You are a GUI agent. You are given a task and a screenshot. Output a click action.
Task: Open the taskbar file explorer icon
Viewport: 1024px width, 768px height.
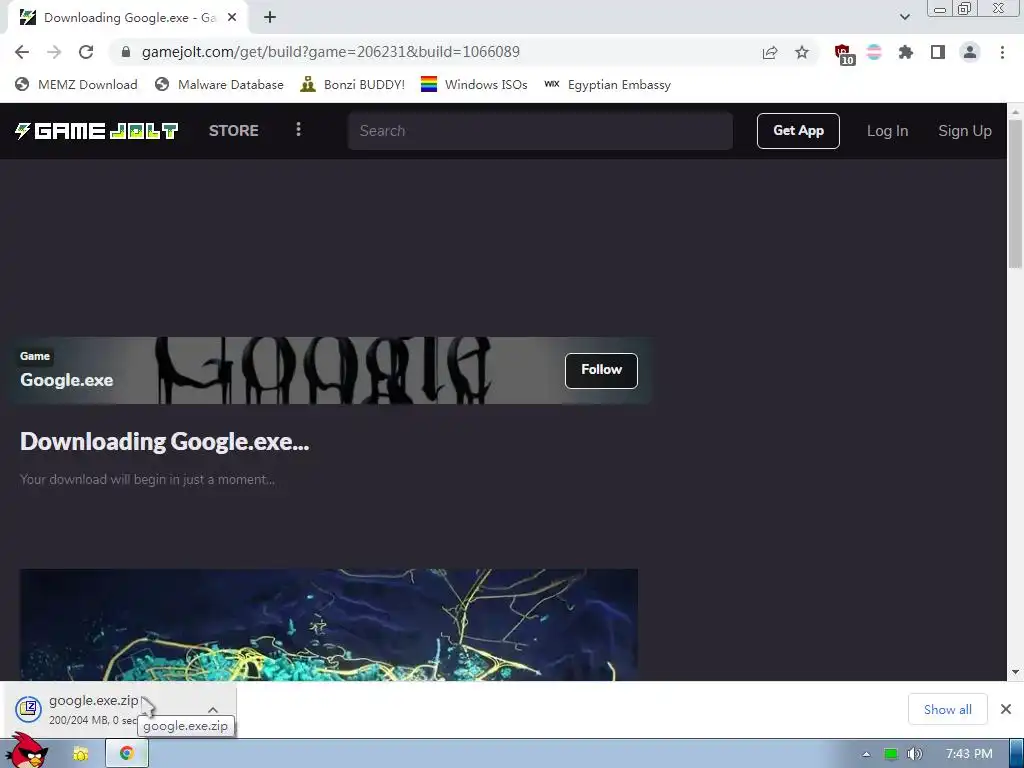click(80, 754)
